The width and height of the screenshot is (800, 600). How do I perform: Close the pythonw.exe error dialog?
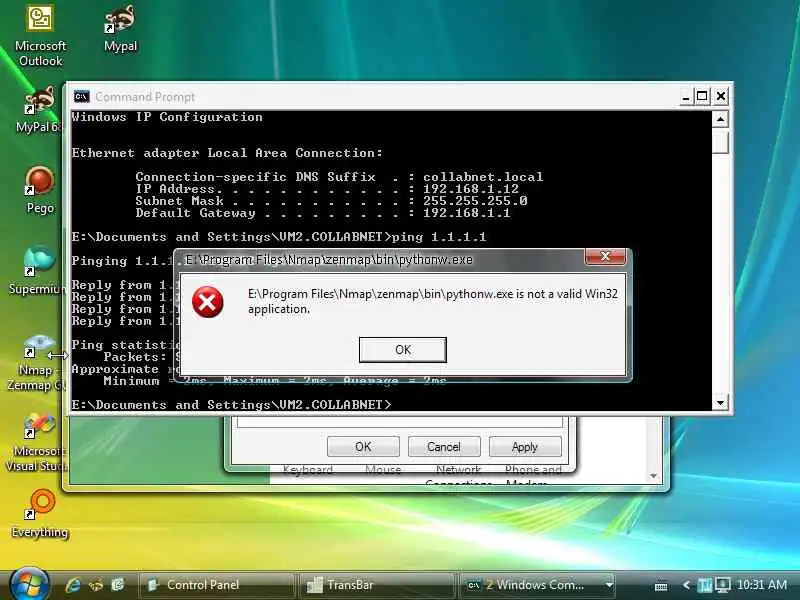click(x=605, y=257)
